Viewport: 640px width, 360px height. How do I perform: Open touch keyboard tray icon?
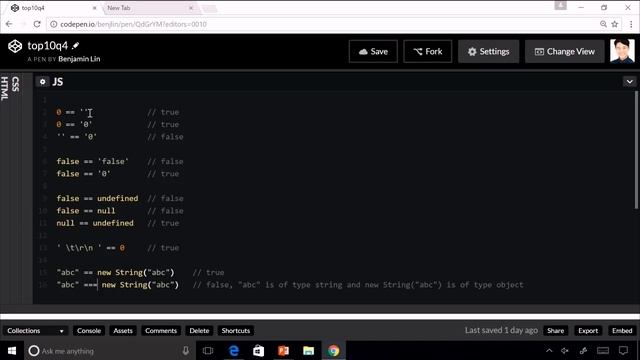603,351
